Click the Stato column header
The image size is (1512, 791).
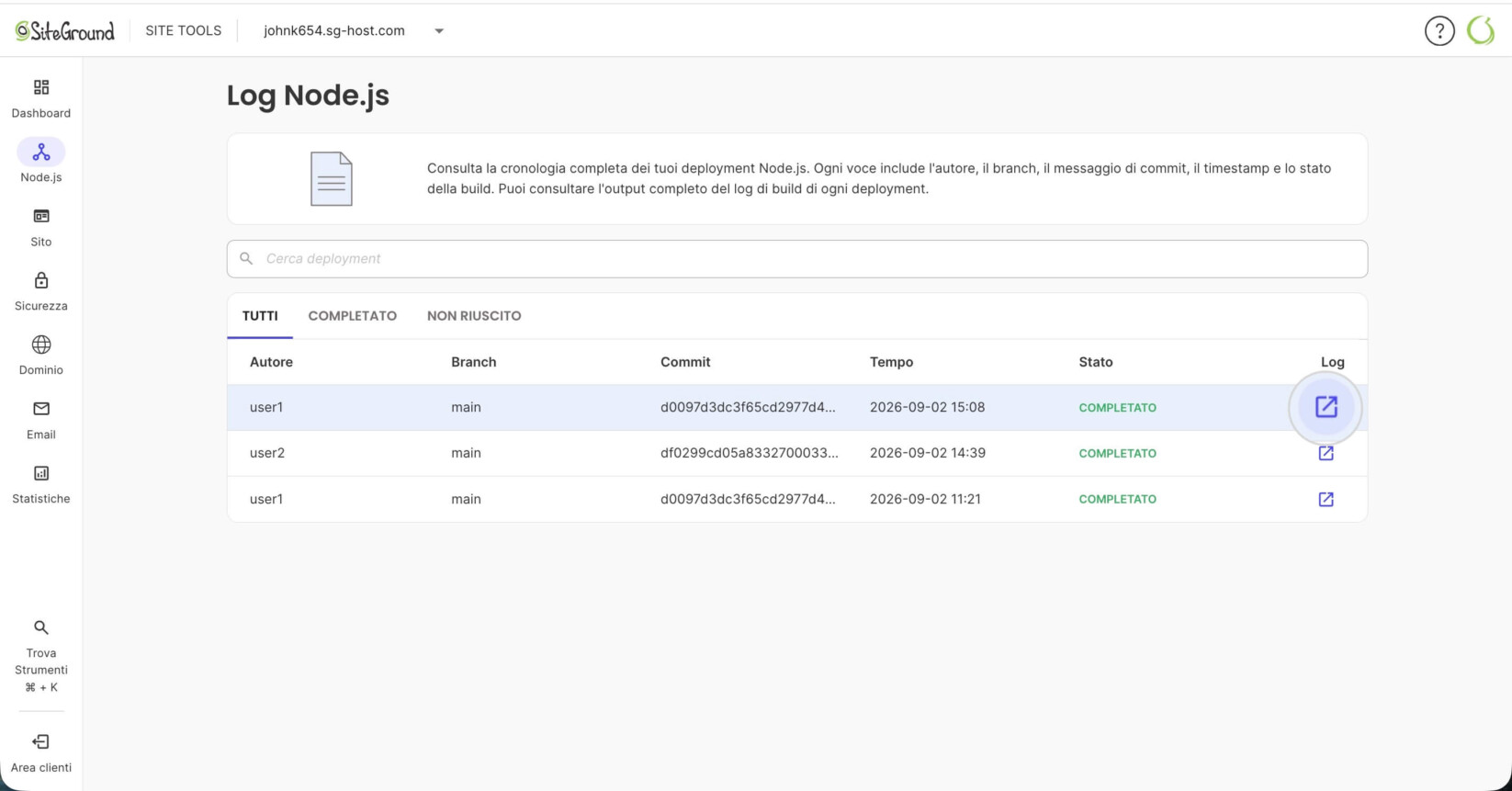click(1096, 362)
